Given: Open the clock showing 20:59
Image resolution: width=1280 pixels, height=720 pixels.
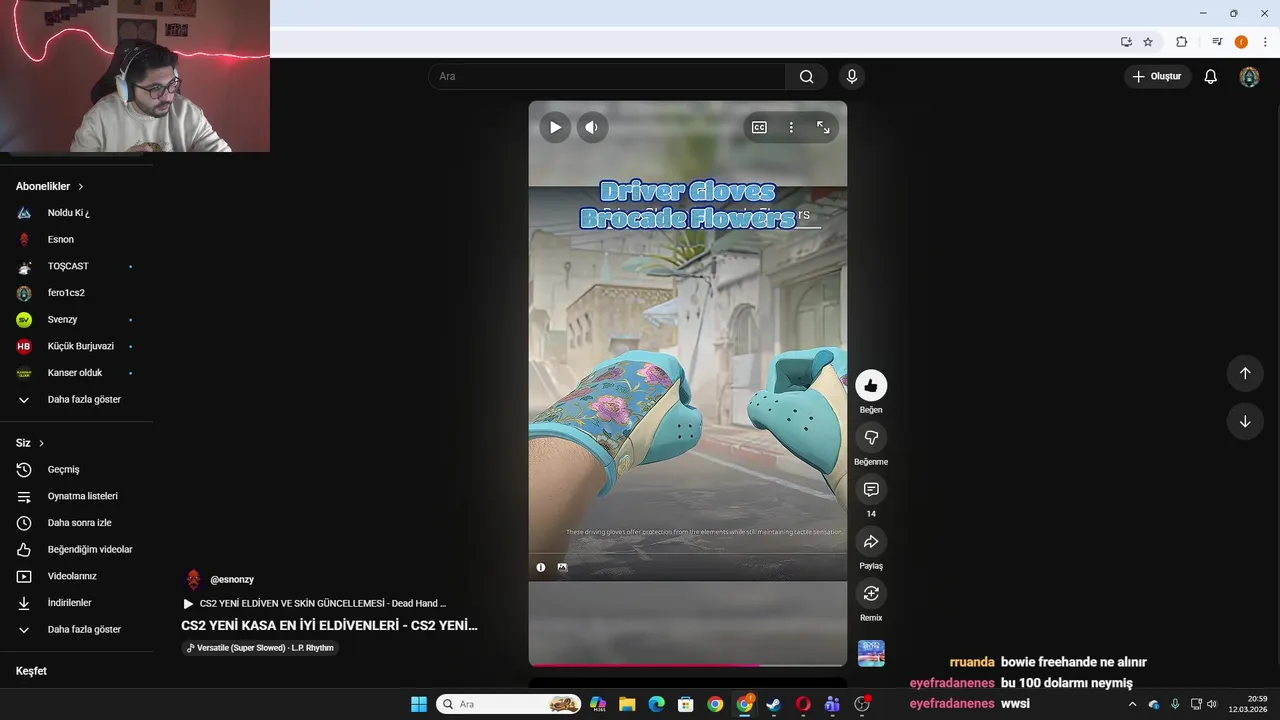Looking at the screenshot, I should point(1248,704).
